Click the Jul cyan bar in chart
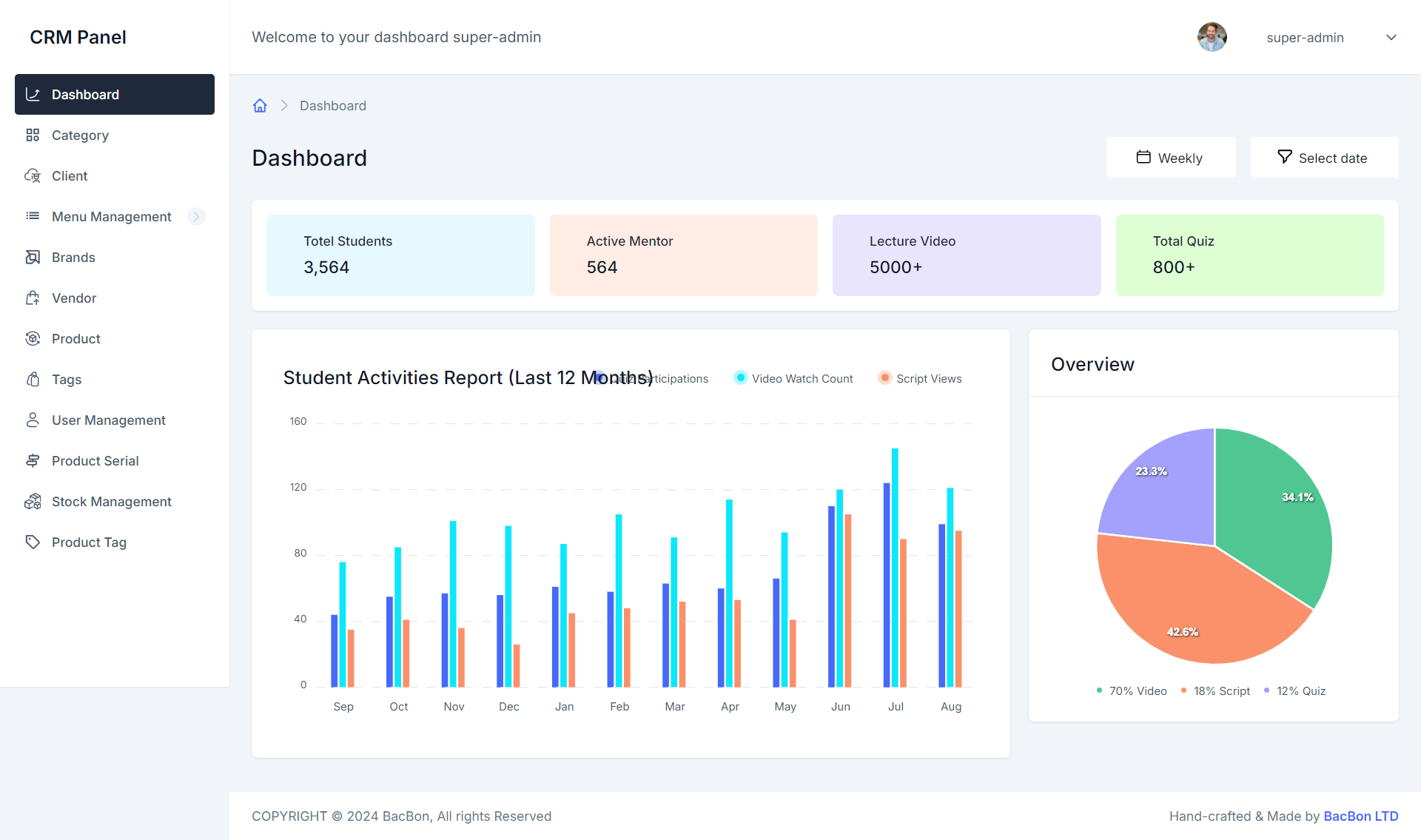The width and height of the screenshot is (1421, 840). click(895, 567)
